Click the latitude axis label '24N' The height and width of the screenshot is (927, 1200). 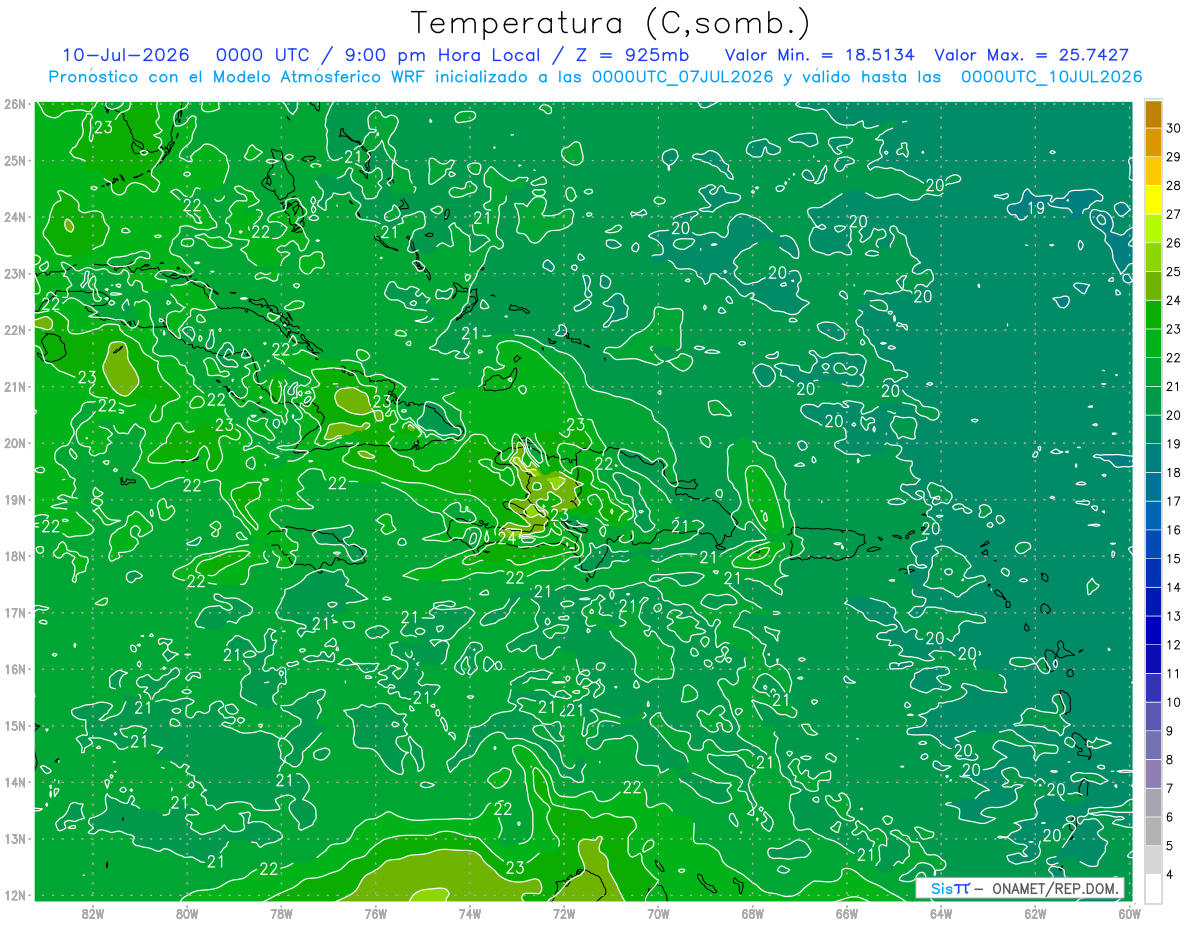(14, 216)
